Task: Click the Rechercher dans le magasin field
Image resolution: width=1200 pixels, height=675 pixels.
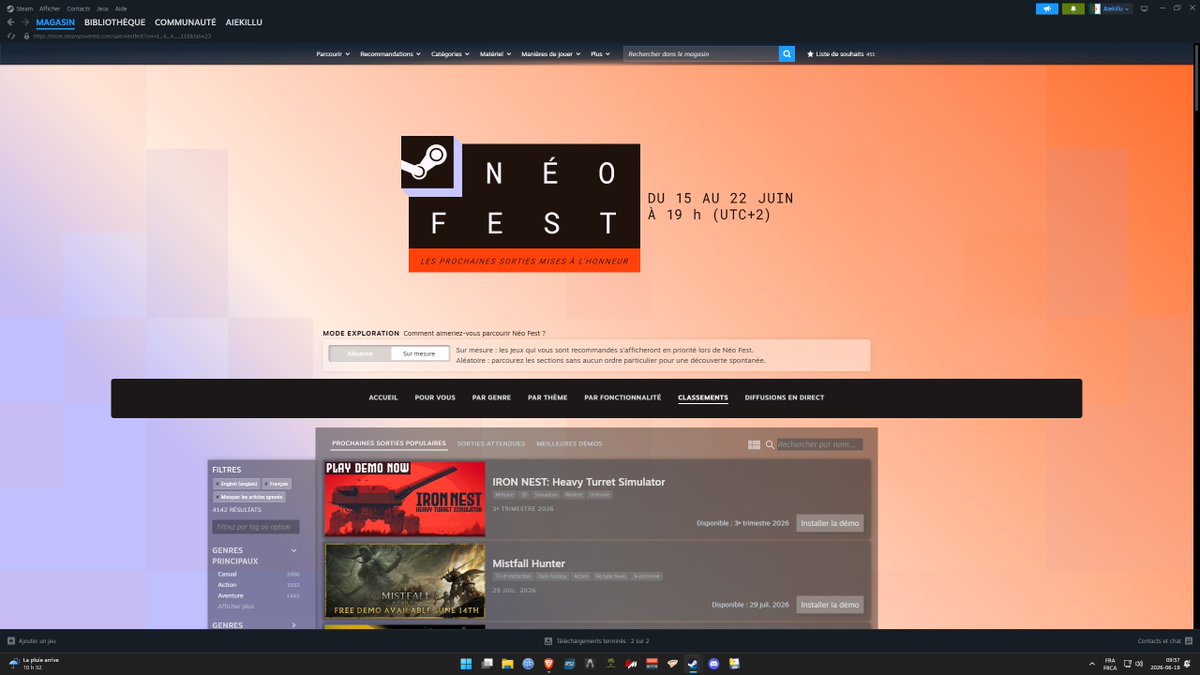Action: point(701,54)
